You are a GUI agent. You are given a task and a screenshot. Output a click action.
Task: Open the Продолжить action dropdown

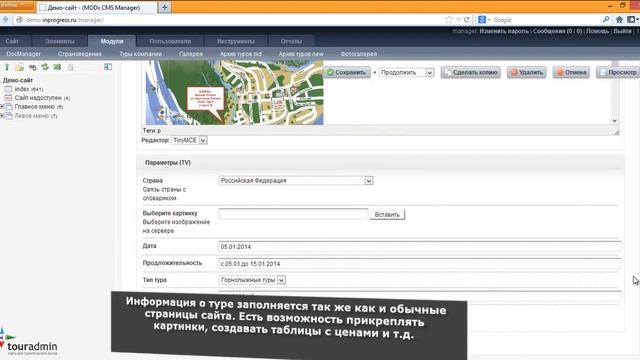[429, 73]
